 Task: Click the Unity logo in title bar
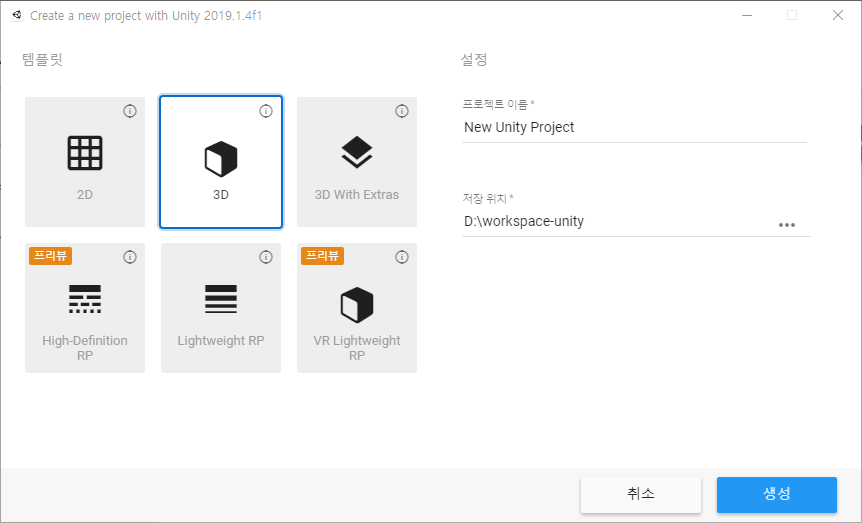17,15
